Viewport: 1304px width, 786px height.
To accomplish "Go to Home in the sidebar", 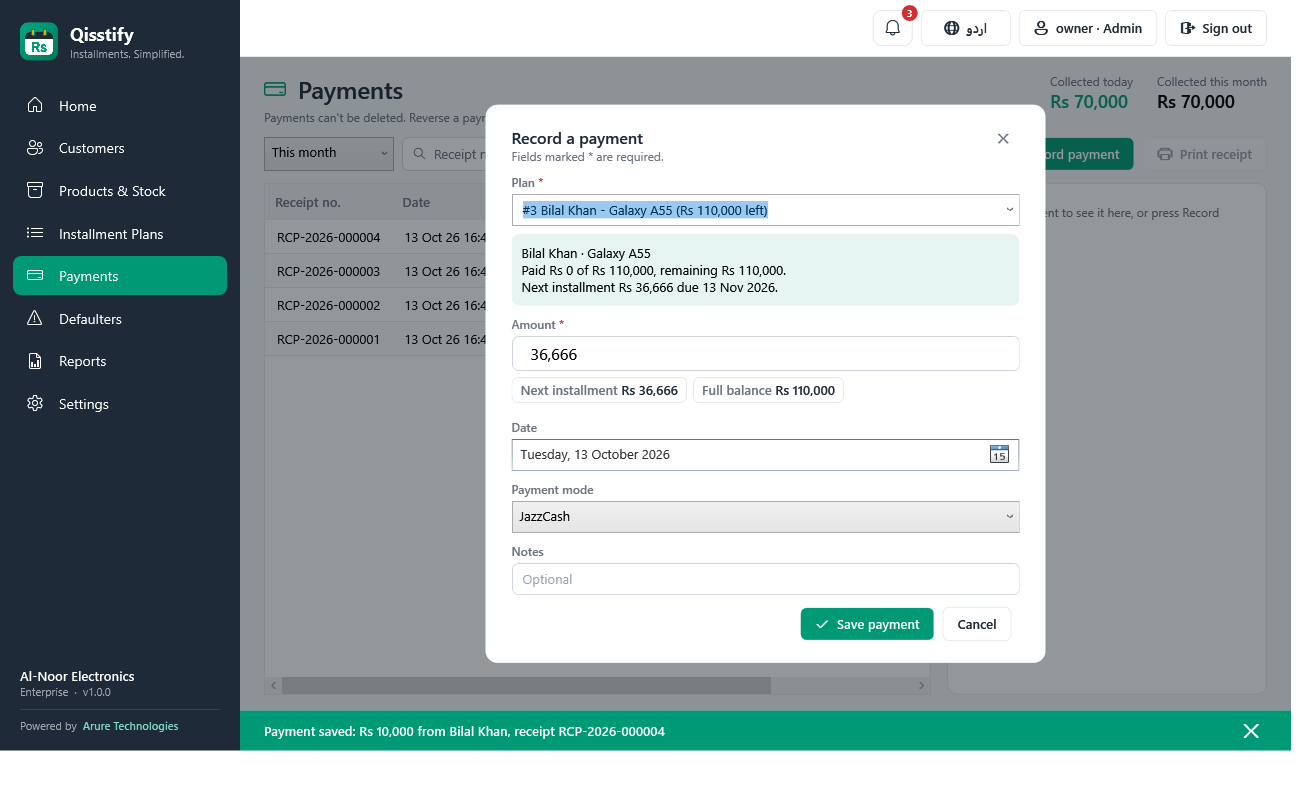I will click(x=120, y=106).
